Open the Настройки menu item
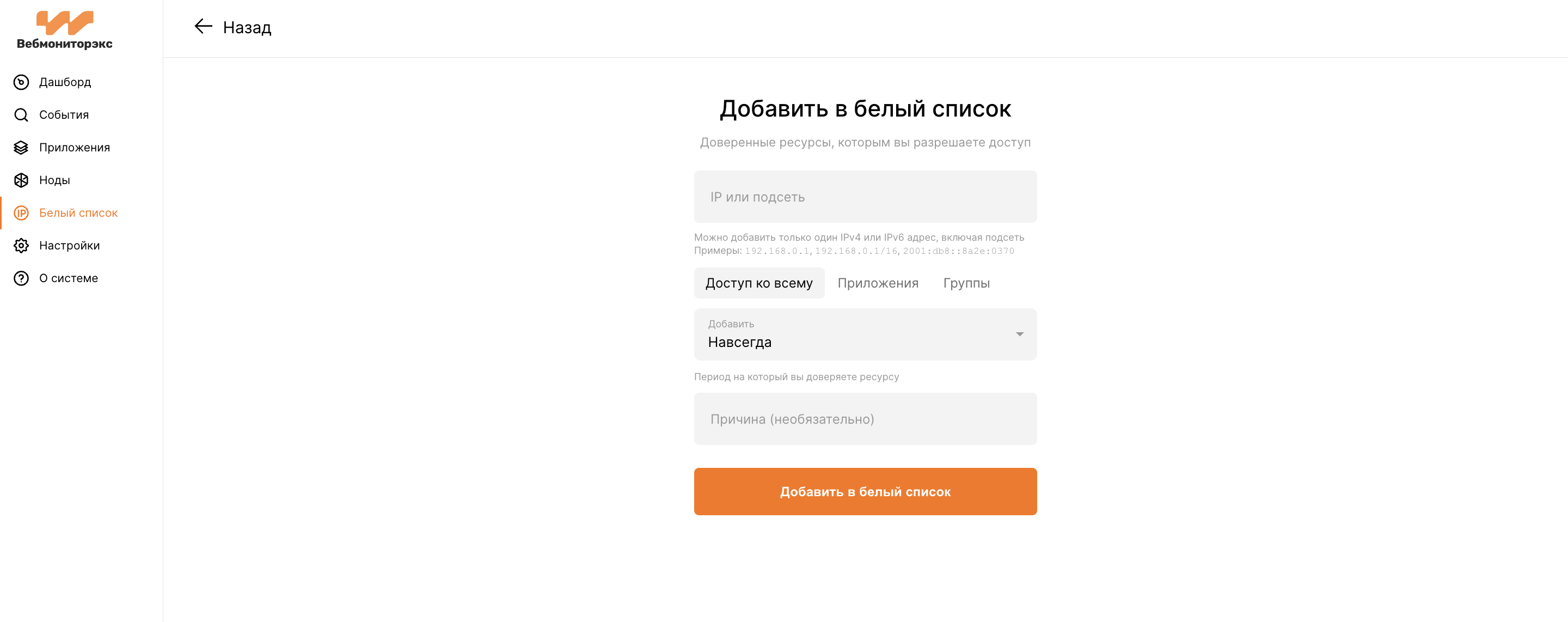Viewport: 1568px width, 622px height. click(69, 246)
